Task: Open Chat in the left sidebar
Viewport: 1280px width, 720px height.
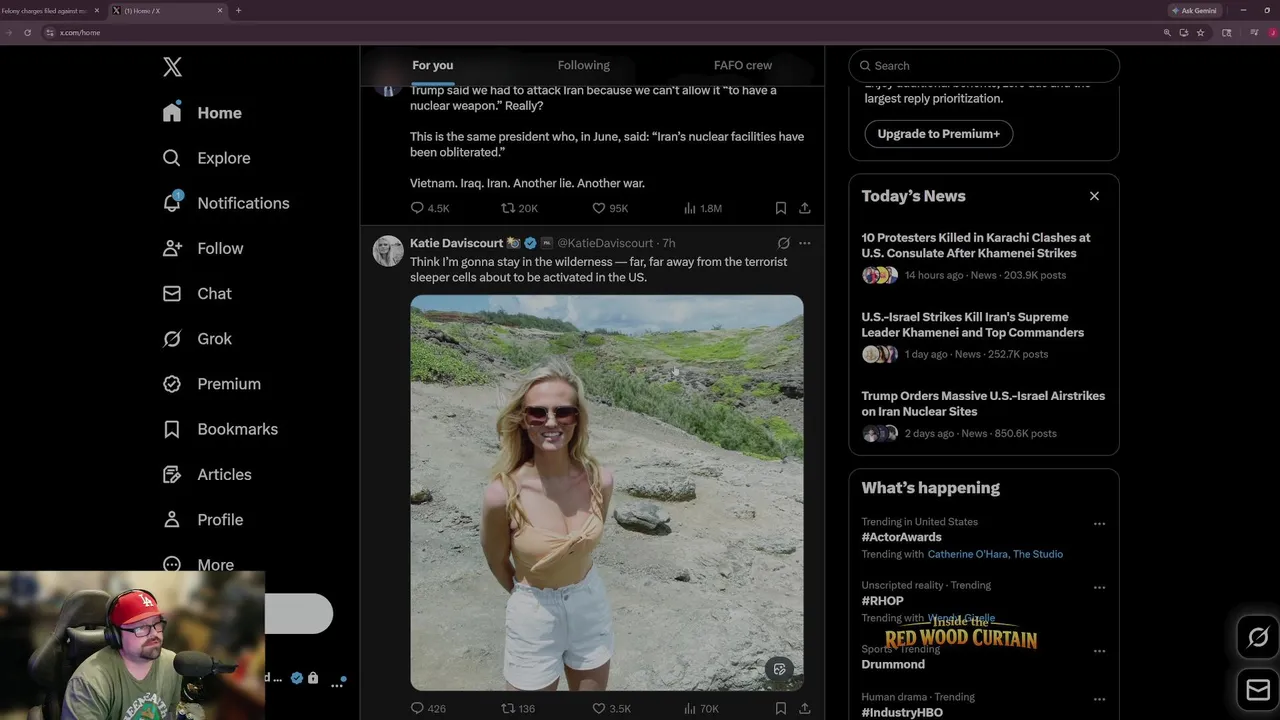Action: [197, 294]
